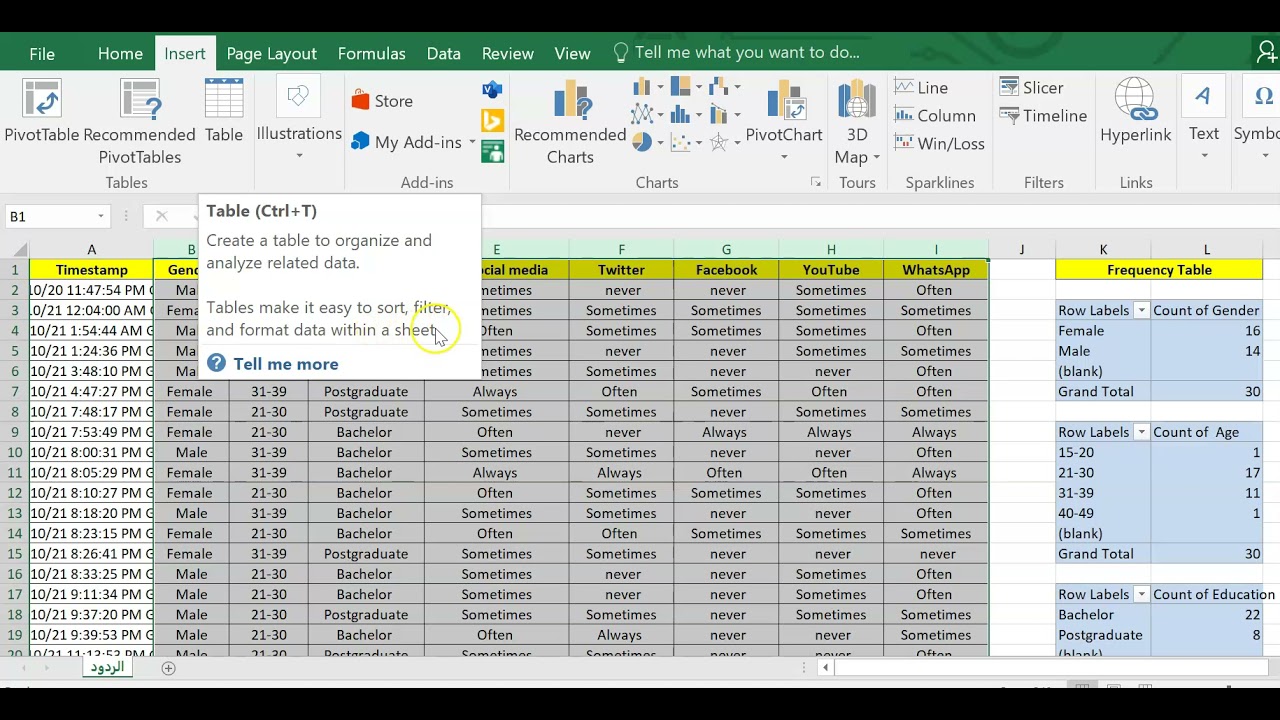The width and height of the screenshot is (1280, 720).
Task: Switch to the View tab
Action: click(x=572, y=53)
